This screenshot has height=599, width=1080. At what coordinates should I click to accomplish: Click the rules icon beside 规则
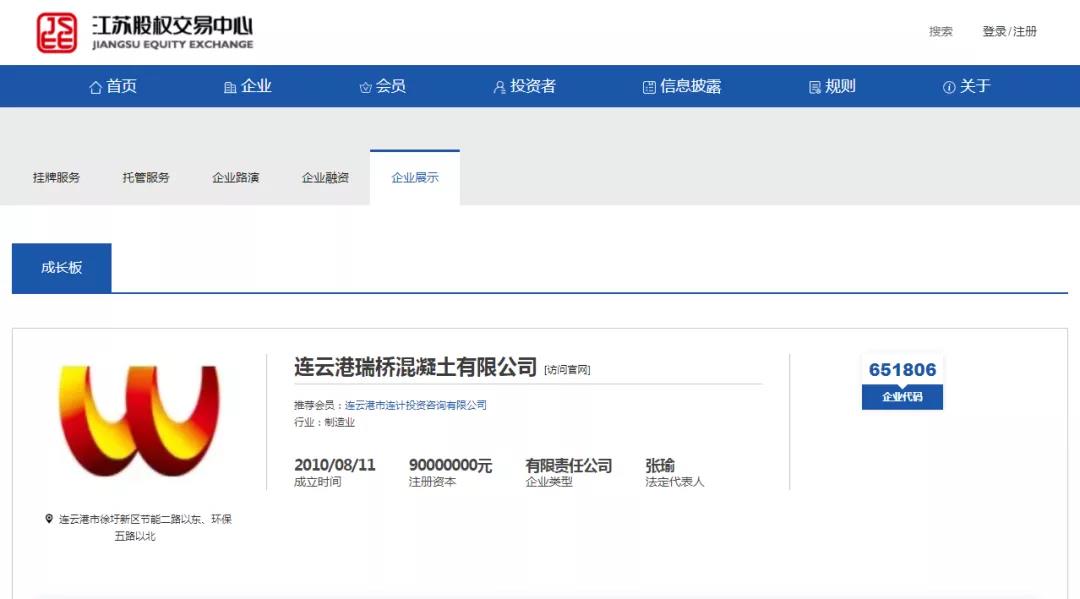[x=814, y=87]
